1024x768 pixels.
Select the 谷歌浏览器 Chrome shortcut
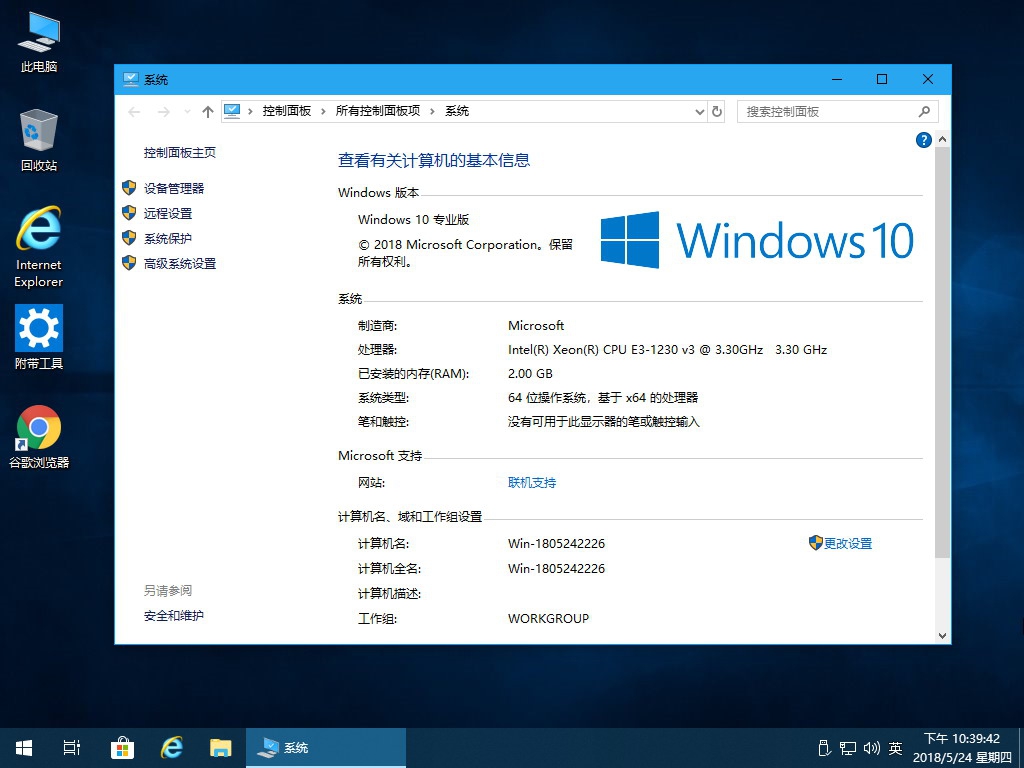[39, 437]
